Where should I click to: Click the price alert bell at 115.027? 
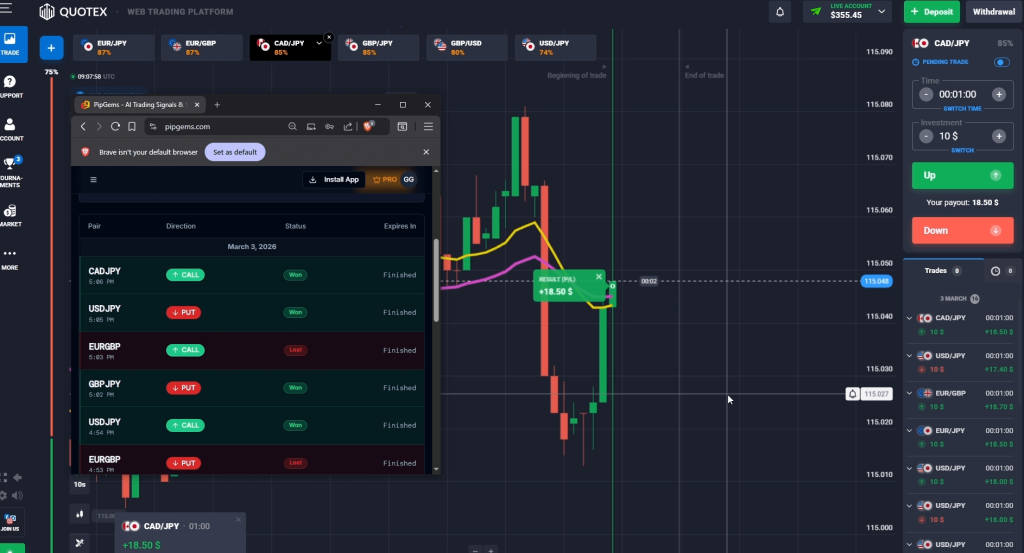coord(852,394)
